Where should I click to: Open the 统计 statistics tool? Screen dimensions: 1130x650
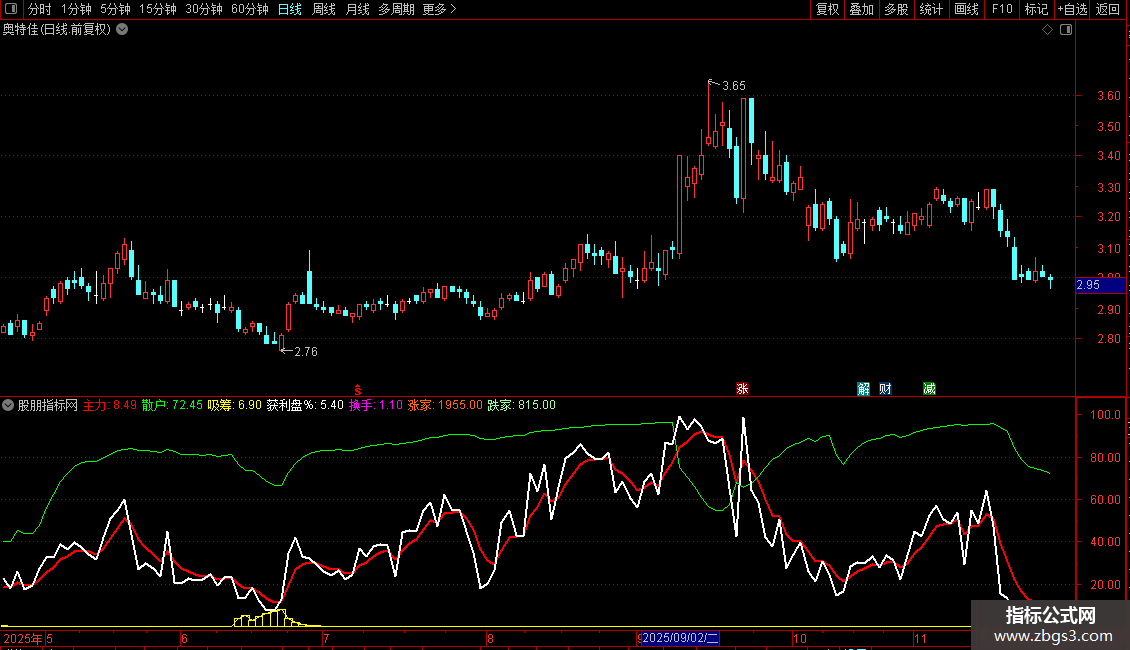click(931, 9)
